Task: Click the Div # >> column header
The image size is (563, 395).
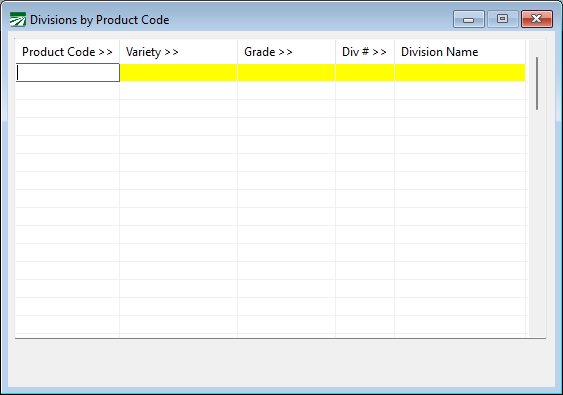Action: [365, 52]
